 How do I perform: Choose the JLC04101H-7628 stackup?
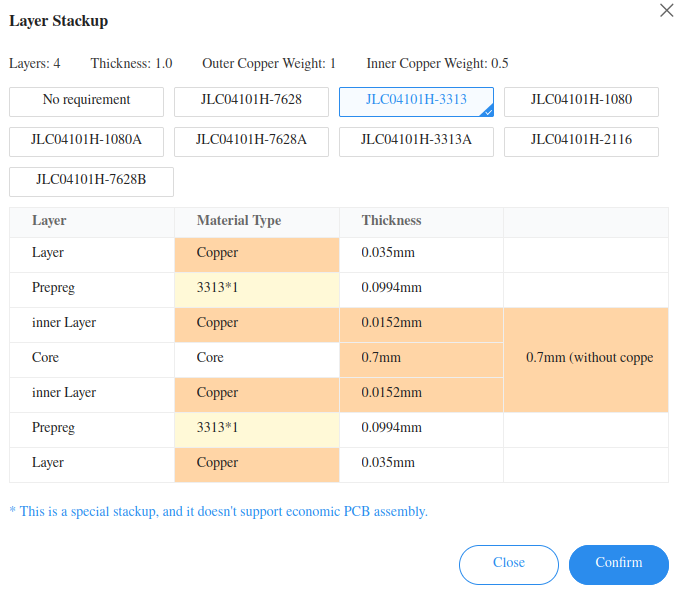pos(251,101)
